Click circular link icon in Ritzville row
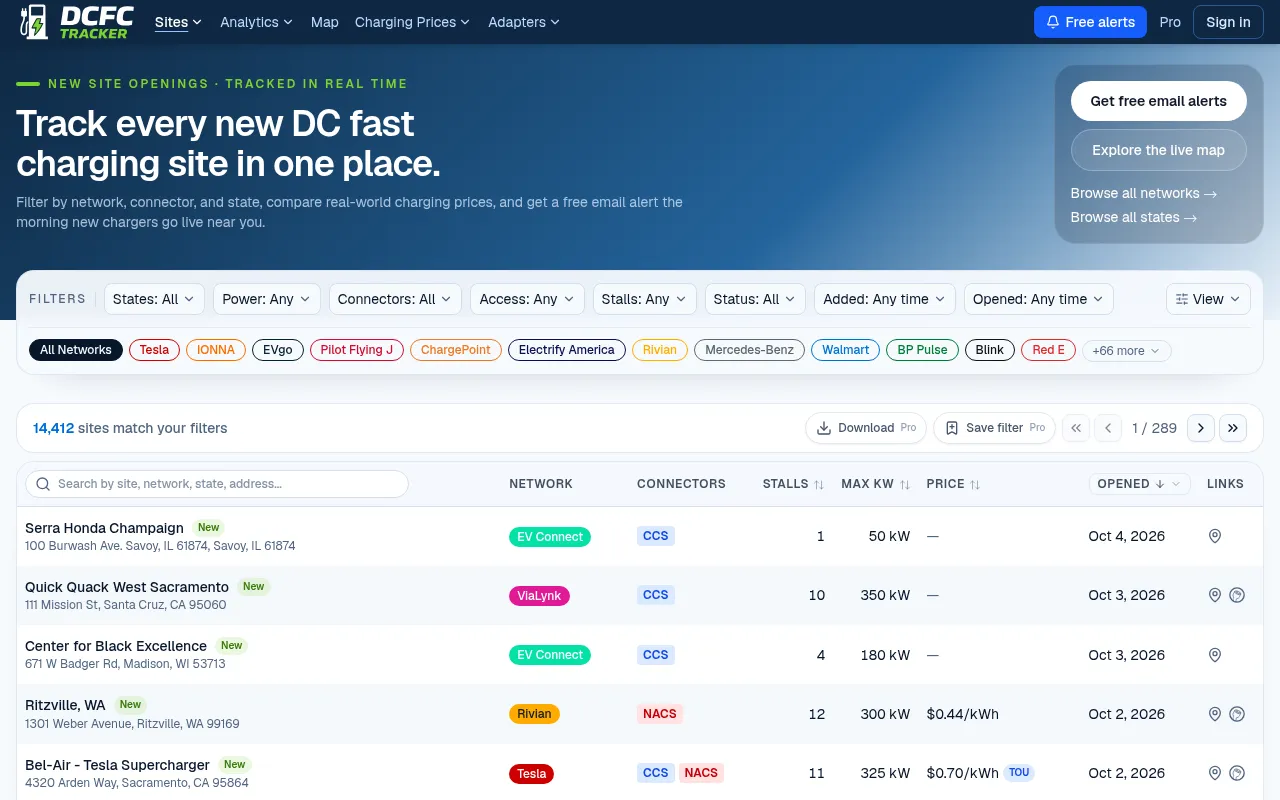This screenshot has width=1280, height=800. click(x=1237, y=714)
